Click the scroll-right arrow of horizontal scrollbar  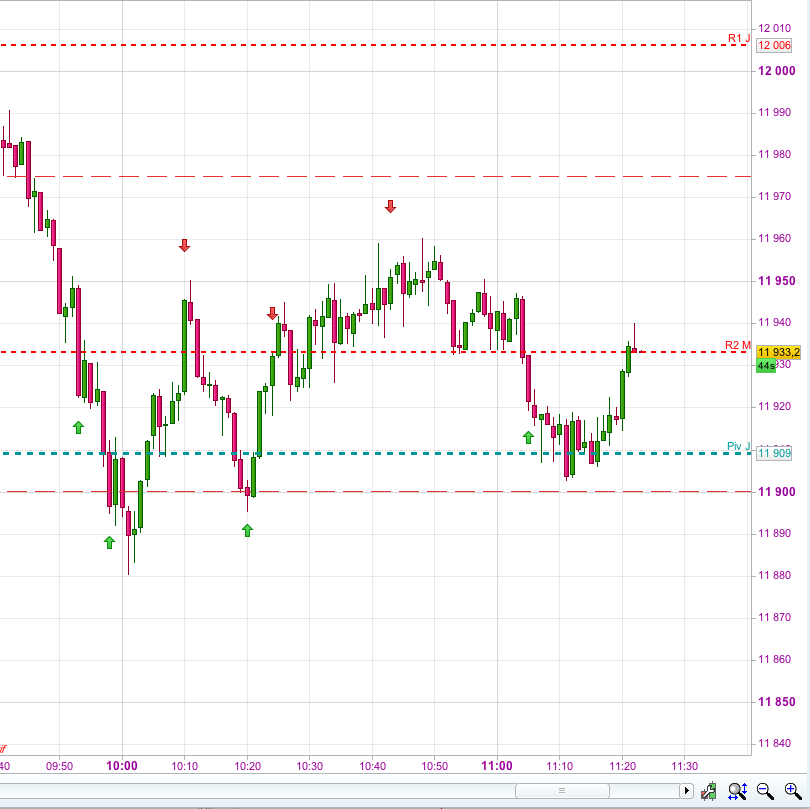tap(686, 790)
